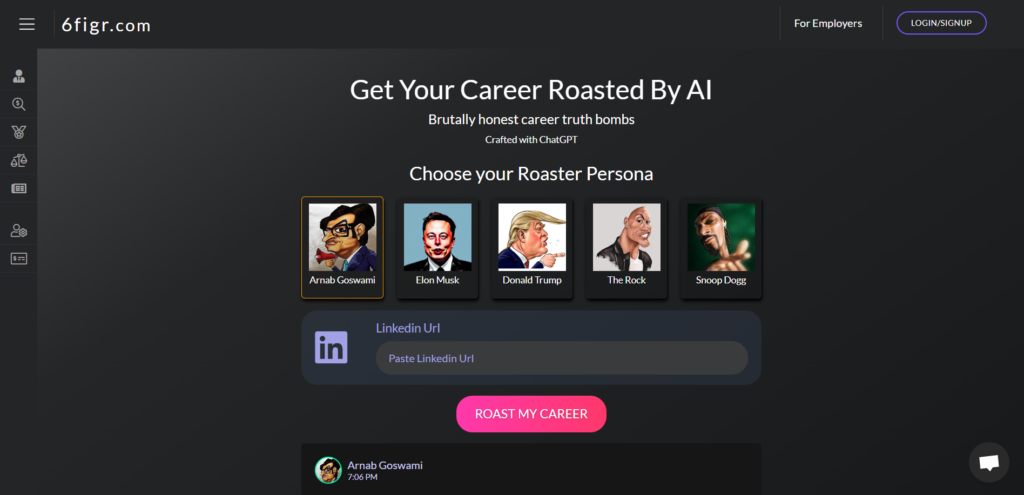
Task: Click the person profile sidebar icon
Action: pyautogui.click(x=19, y=76)
